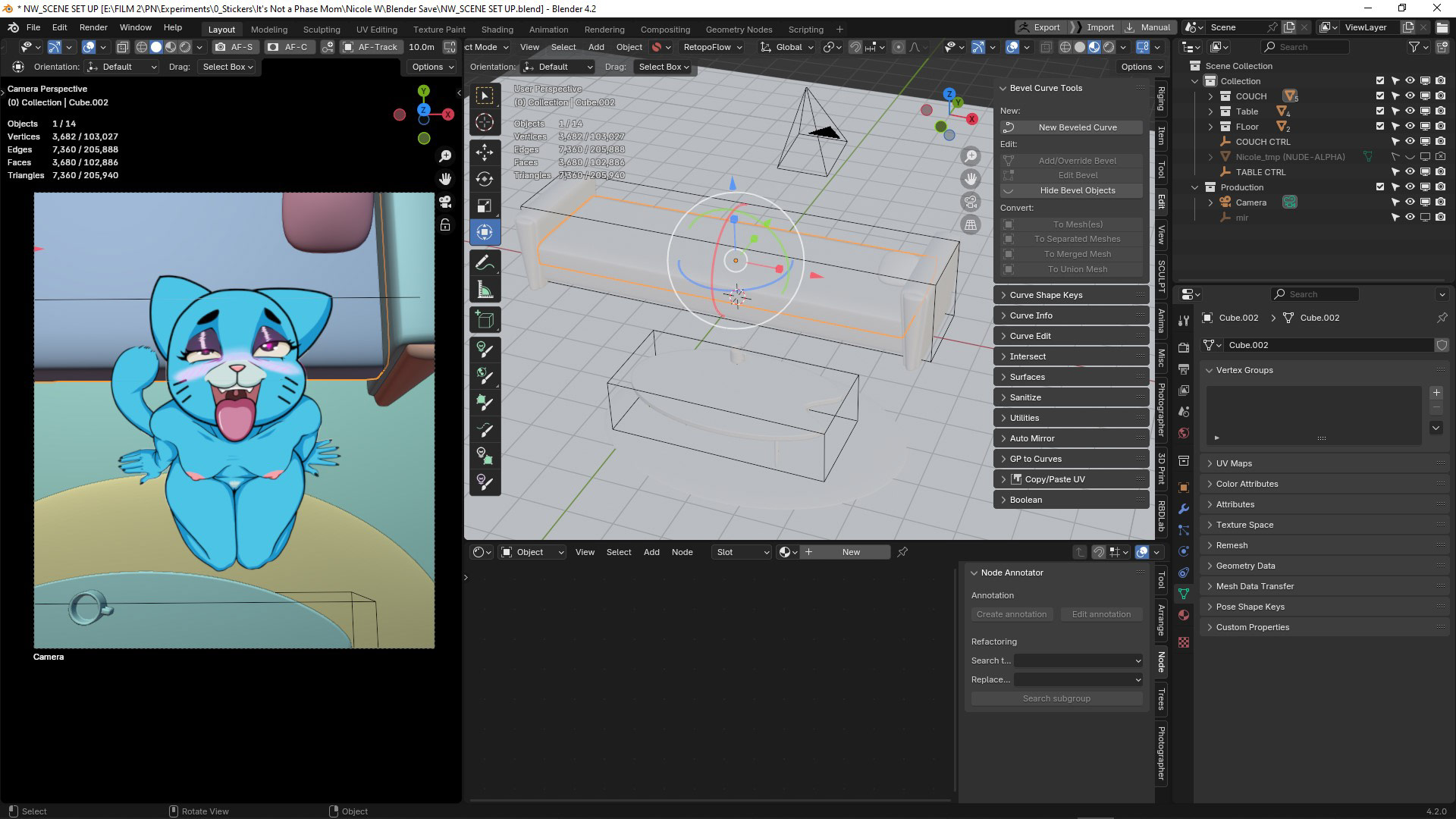Viewport: 1456px width, 819px height.
Task: Open the Modifiers wrench properties tab
Action: click(1184, 509)
